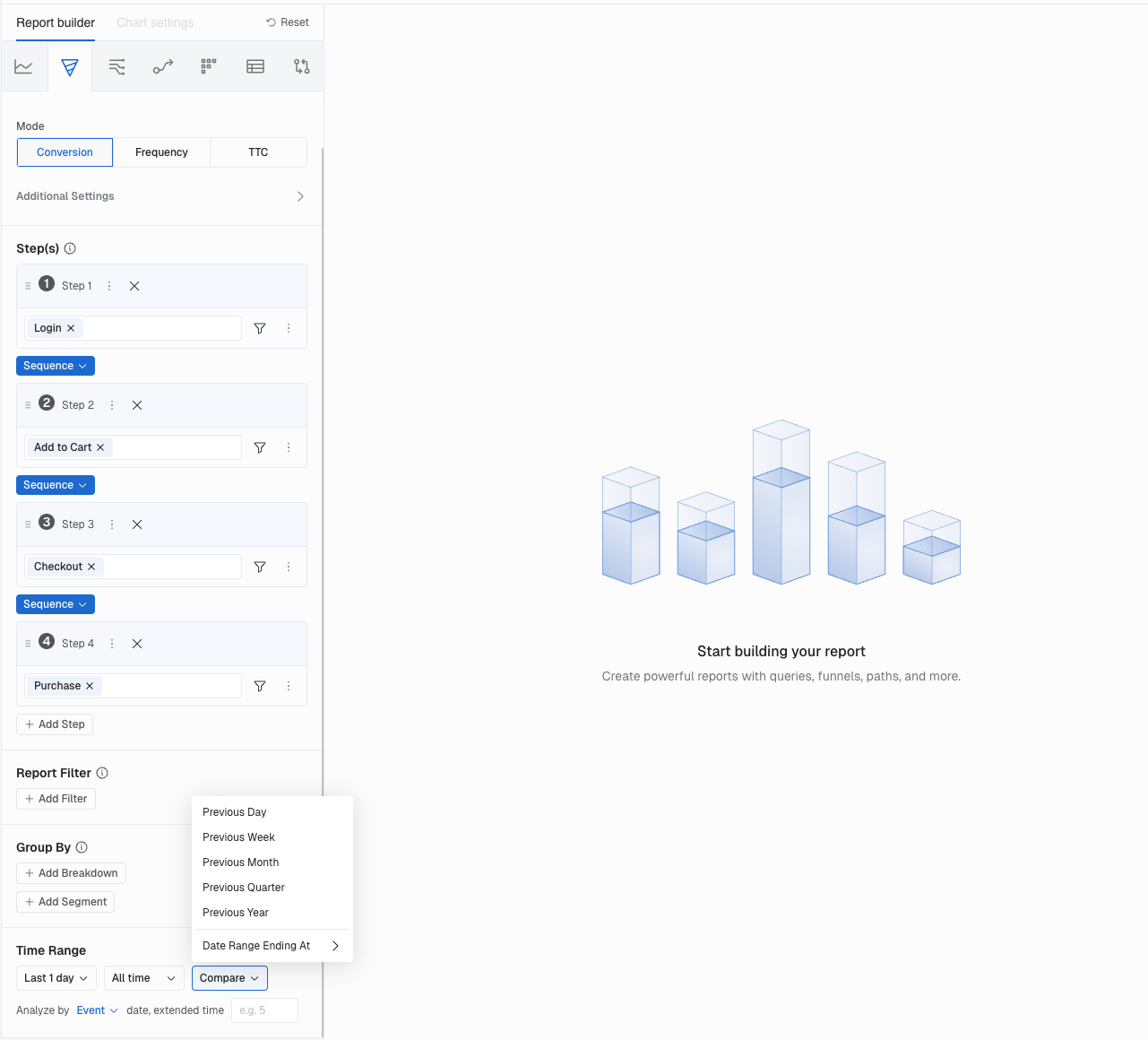Select the path analysis report icon
The width and height of the screenshot is (1148, 1040).
click(163, 66)
